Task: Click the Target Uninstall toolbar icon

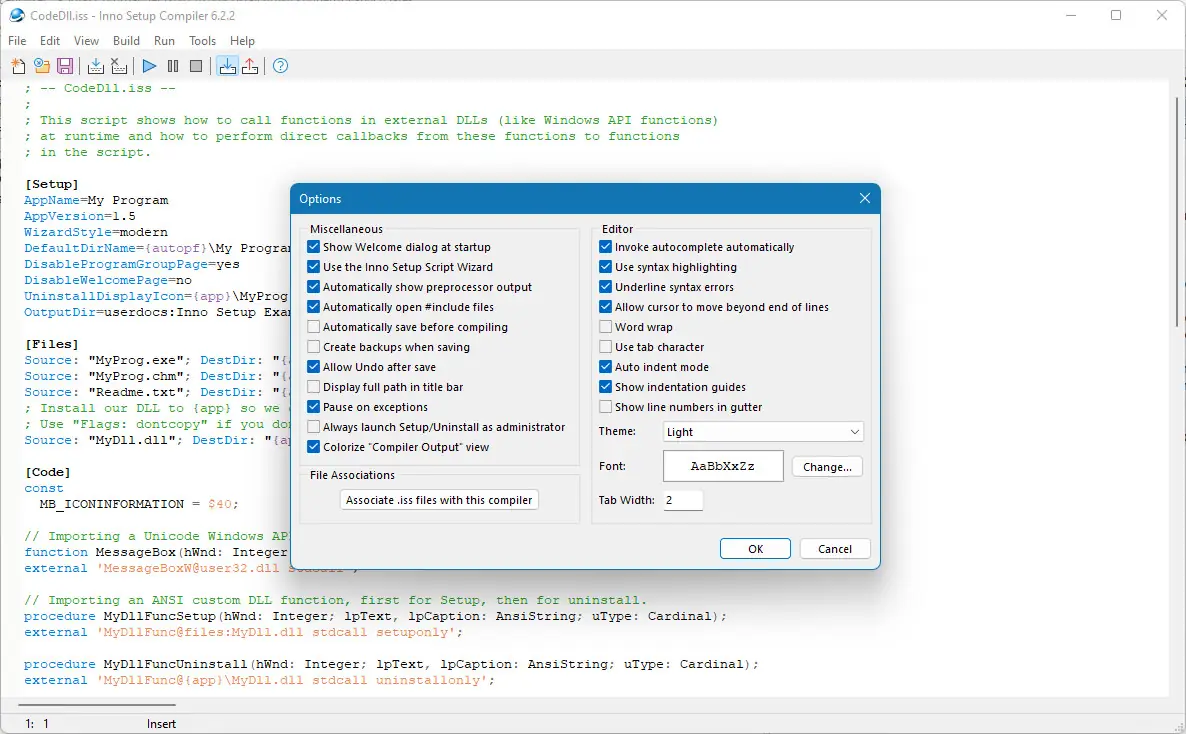Action: [250, 67]
